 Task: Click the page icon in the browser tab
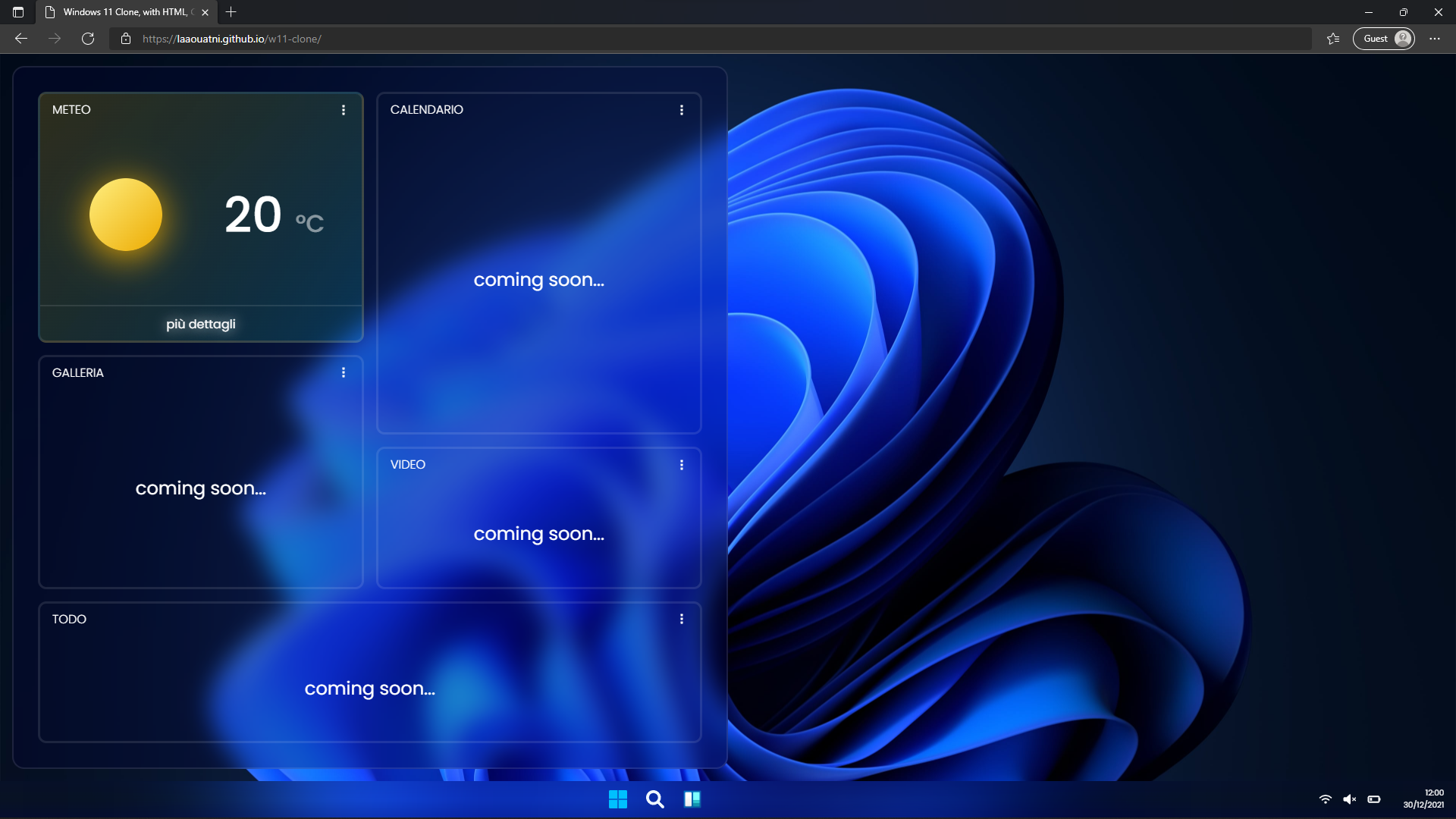[x=49, y=12]
